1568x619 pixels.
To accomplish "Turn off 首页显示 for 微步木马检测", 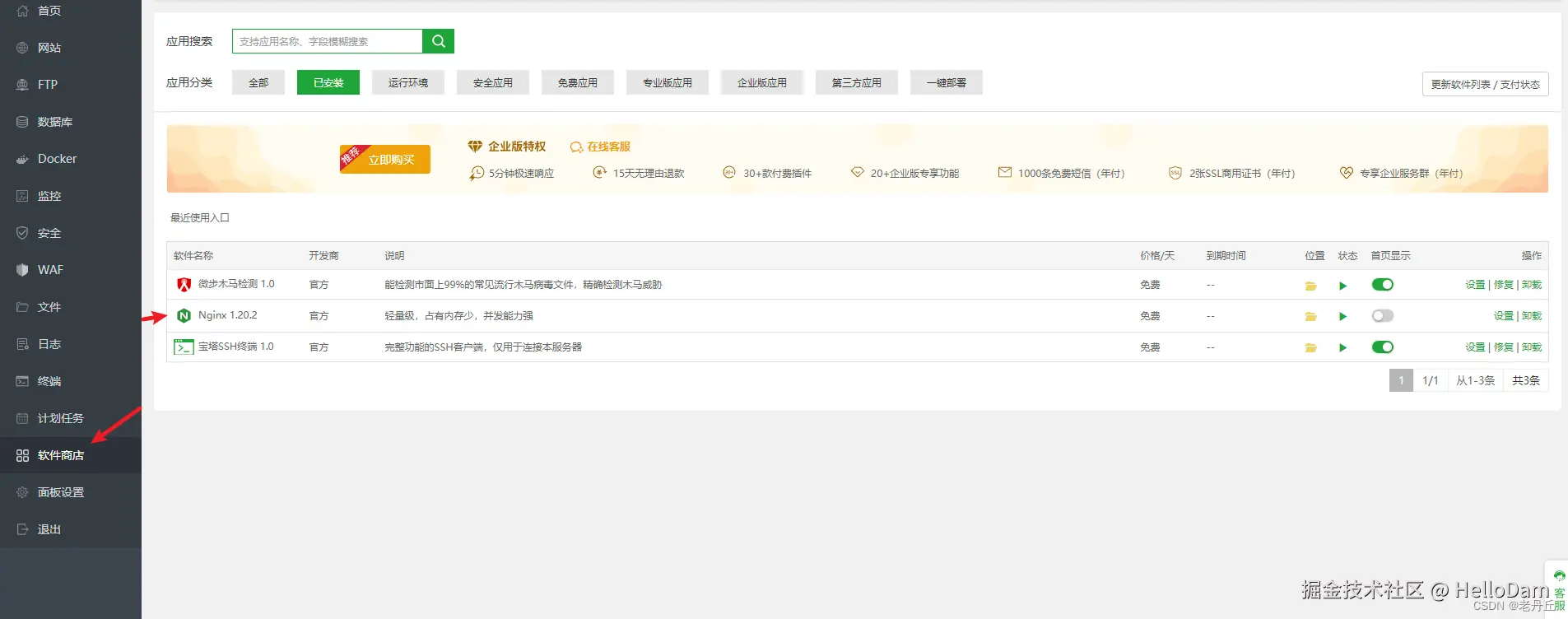I will (1383, 285).
